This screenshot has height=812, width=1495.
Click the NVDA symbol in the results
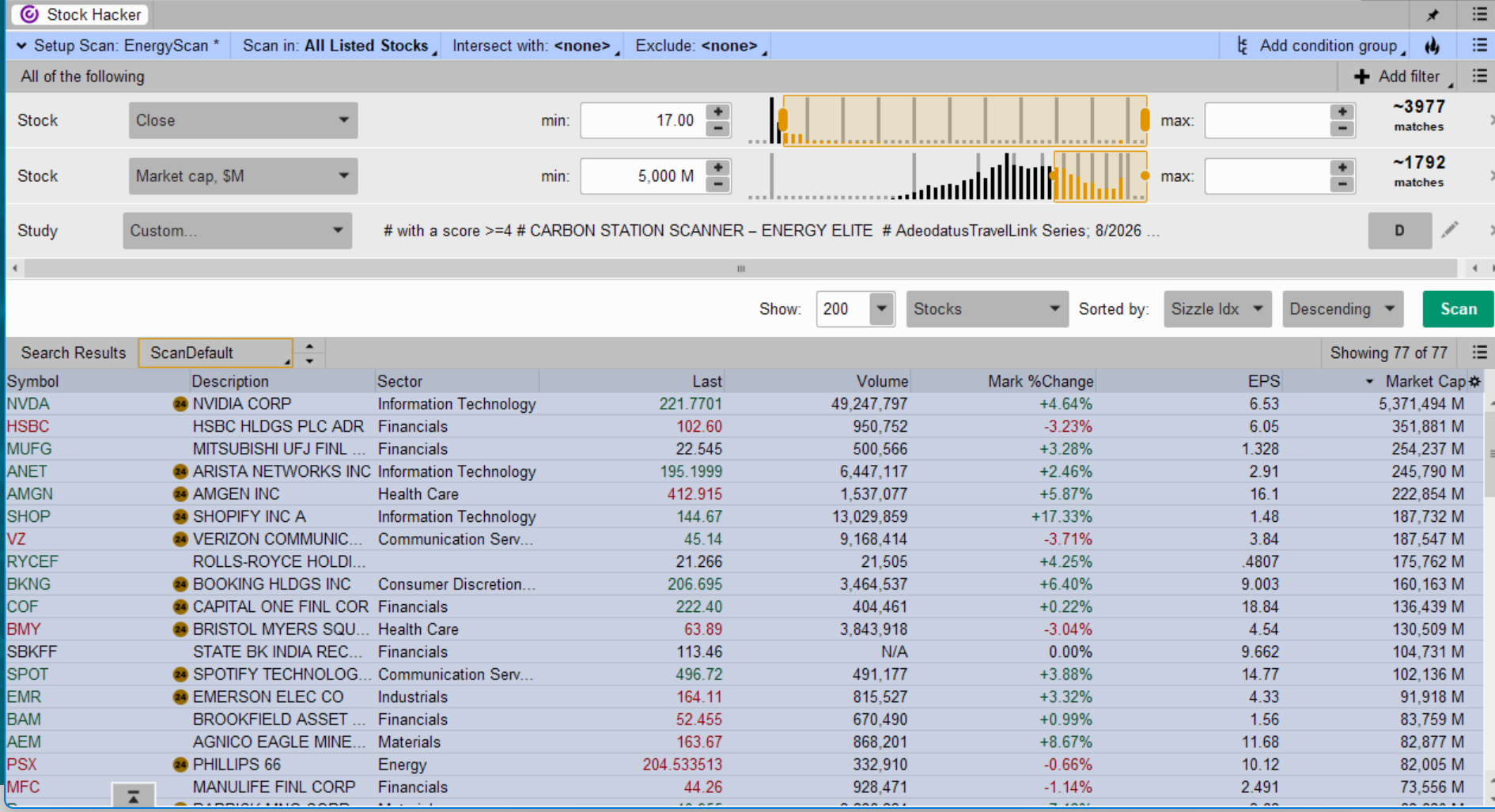point(28,404)
